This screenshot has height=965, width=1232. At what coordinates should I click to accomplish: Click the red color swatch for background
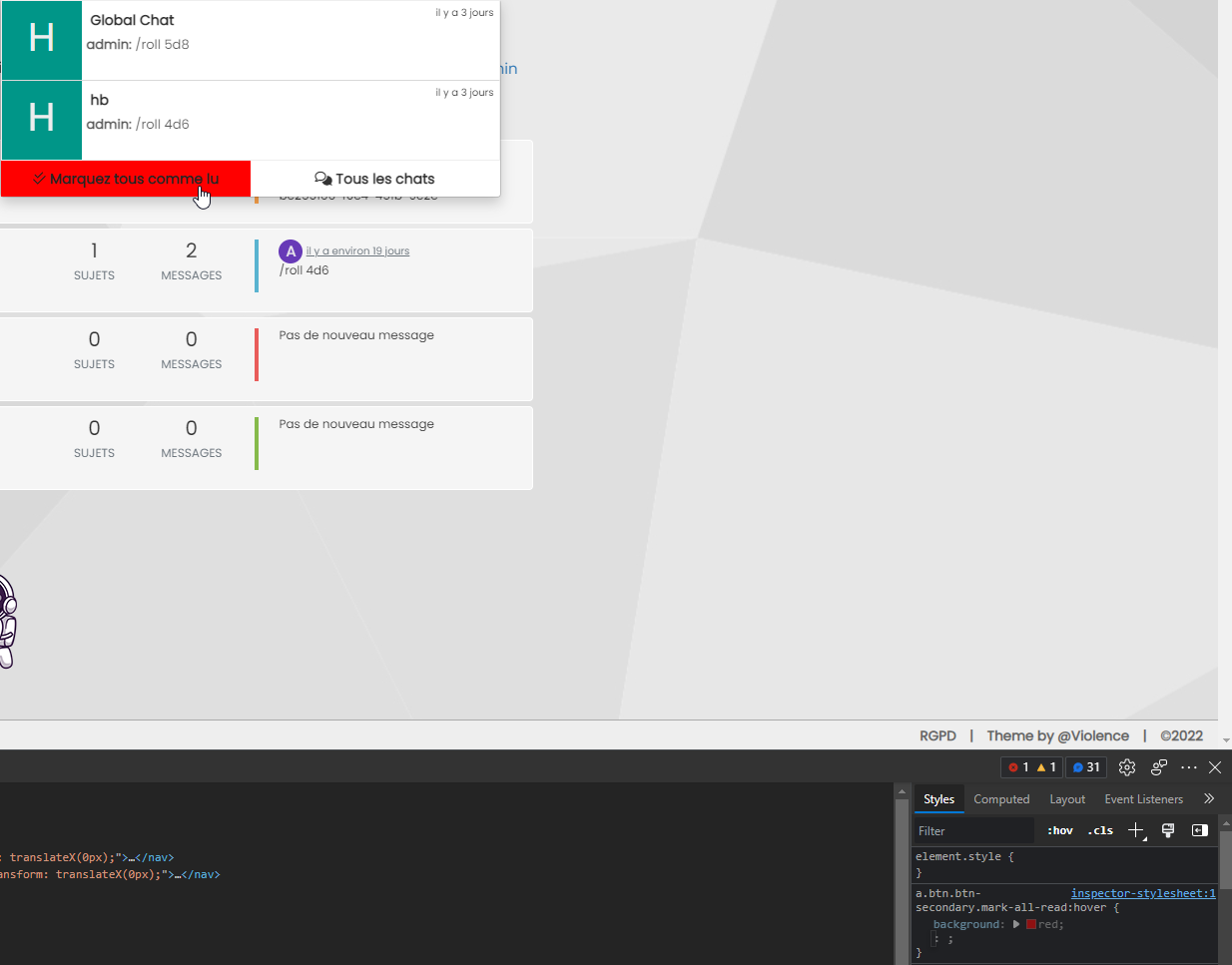pos(1031,924)
